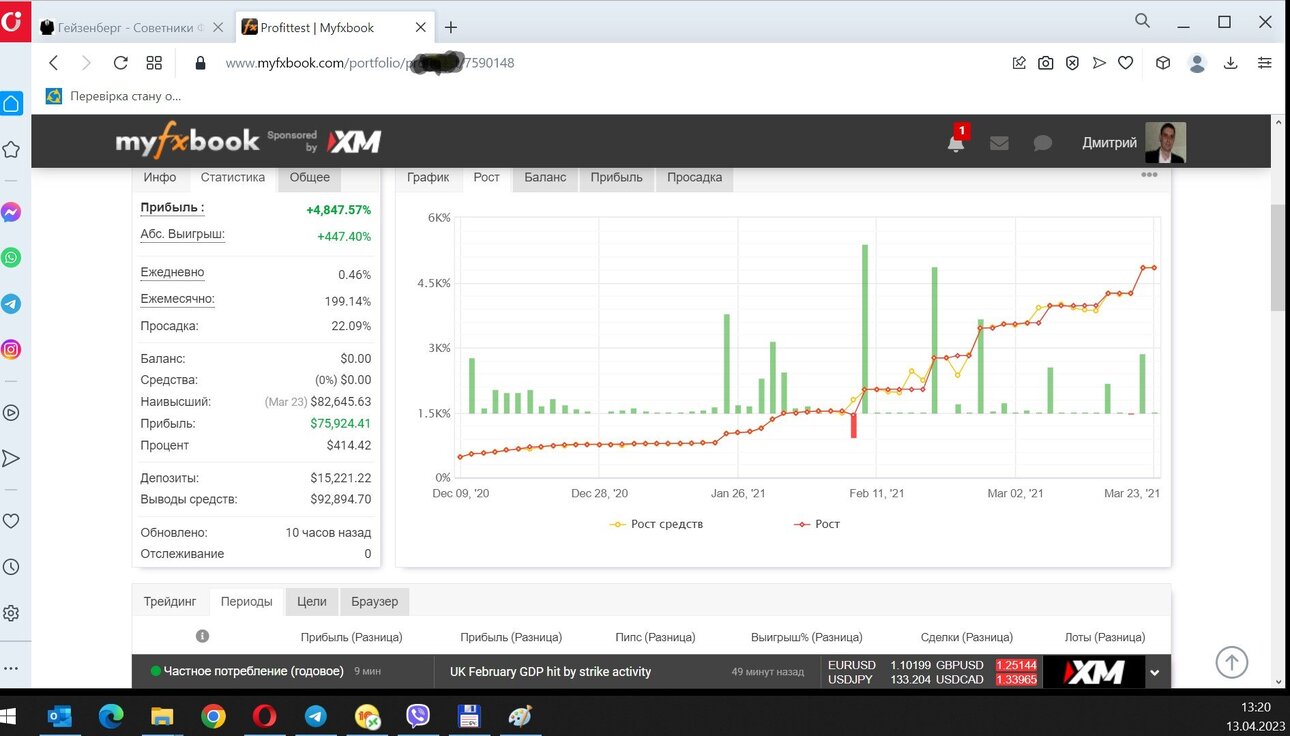Open the browser profile avatar icon
Image resolution: width=1290 pixels, height=736 pixels.
coord(1197,63)
